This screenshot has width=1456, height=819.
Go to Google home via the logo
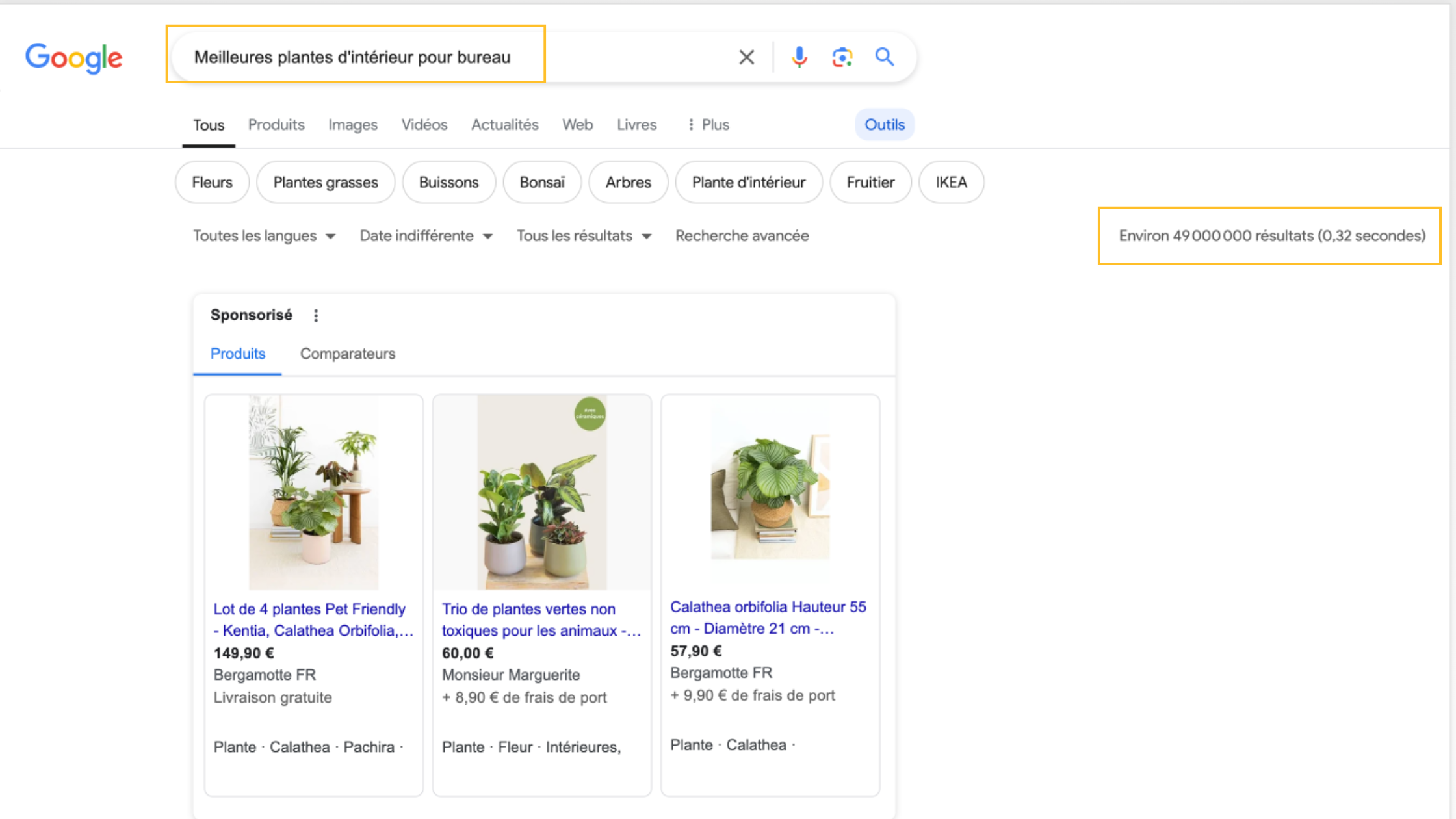click(x=73, y=58)
